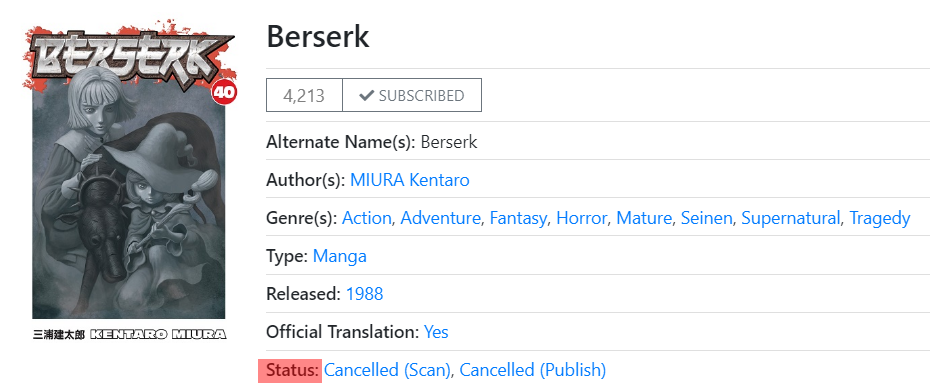Select the Action genre link
The height and width of the screenshot is (388, 930).
367,218
